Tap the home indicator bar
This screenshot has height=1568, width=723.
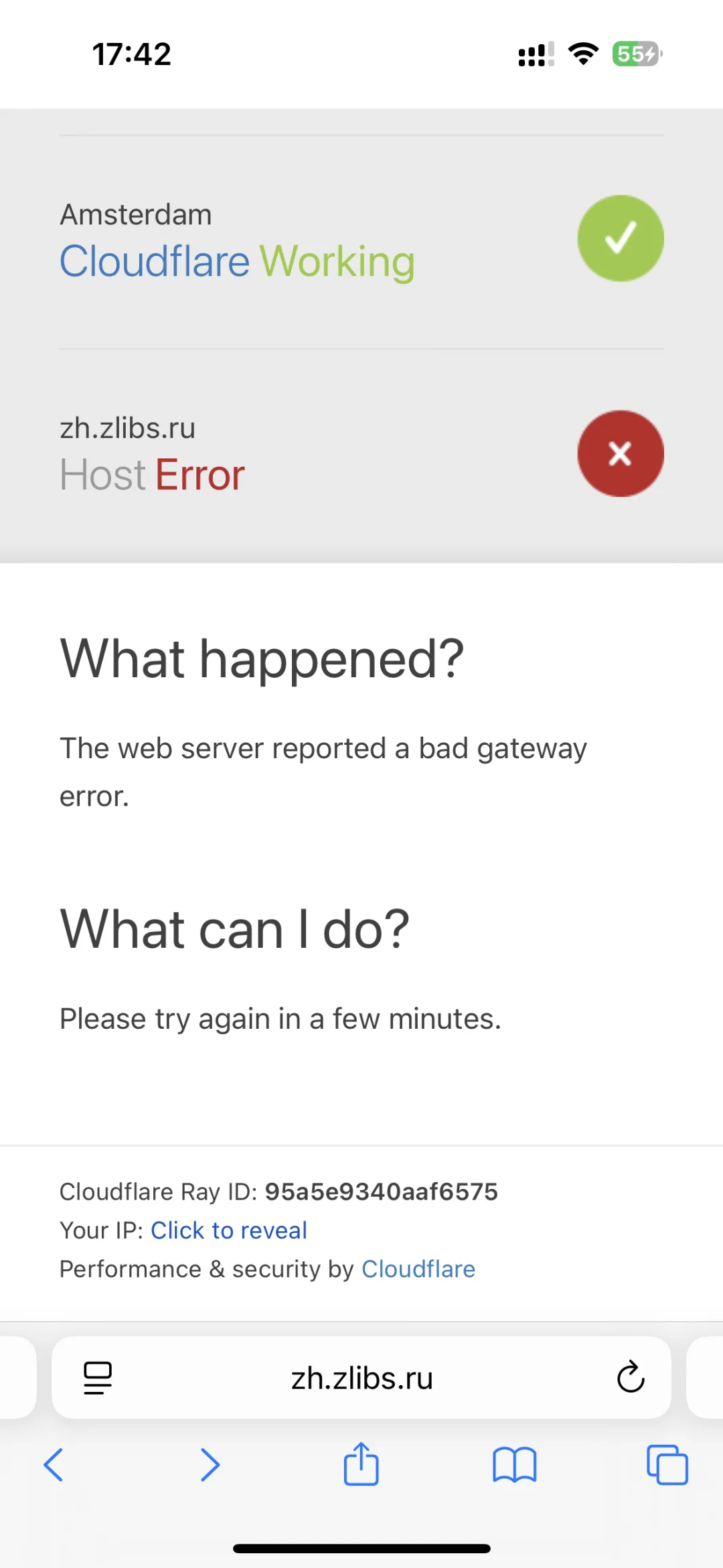(361, 1549)
